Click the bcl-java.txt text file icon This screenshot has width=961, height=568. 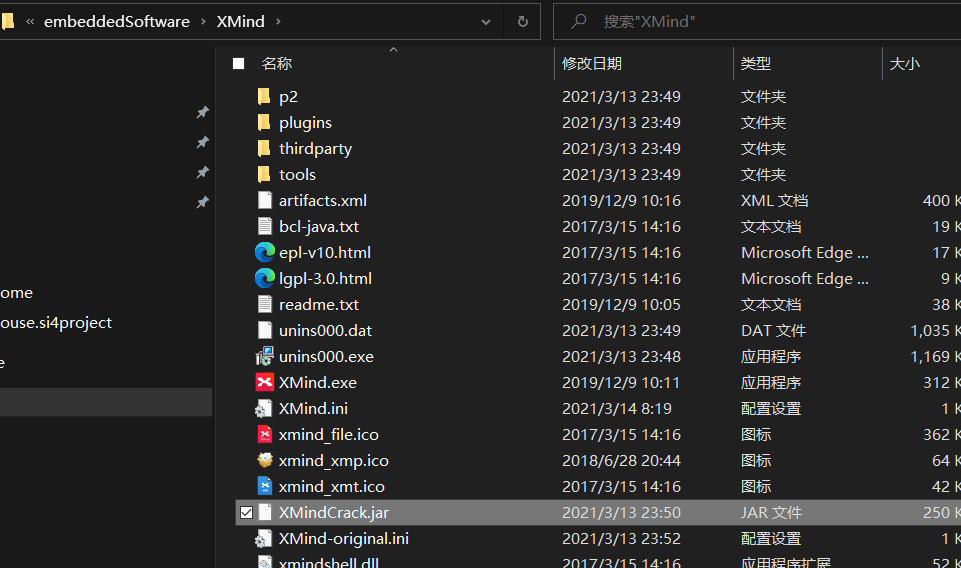[x=265, y=226]
